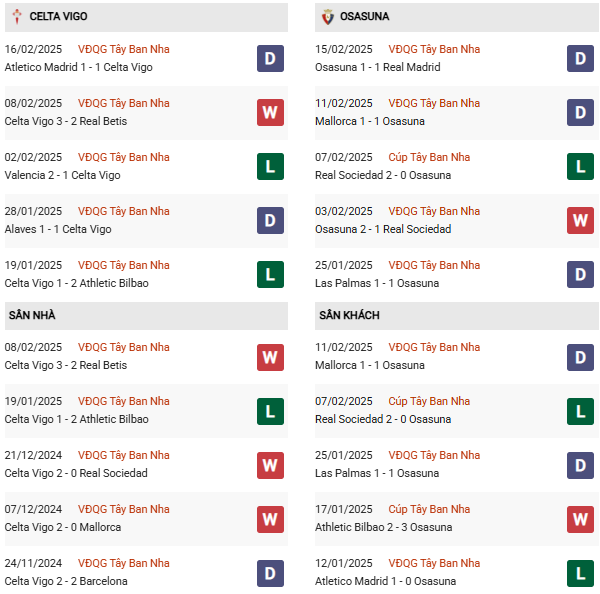This screenshot has width=600, height=594.
Task: Click the D badge for Celta Vigo 2-2 Barcelona
Action: (270, 573)
